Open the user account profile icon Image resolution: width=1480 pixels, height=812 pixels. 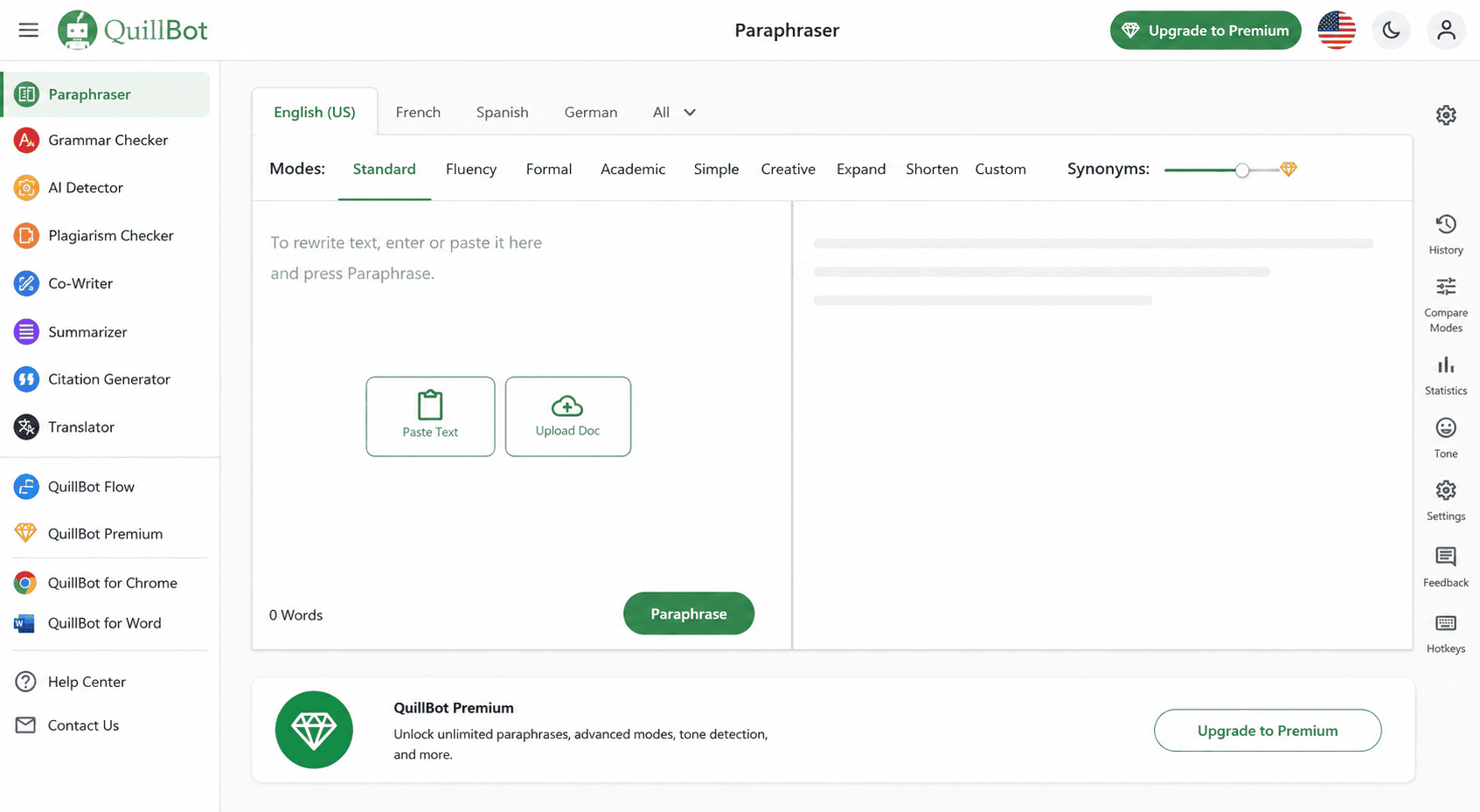(x=1447, y=31)
